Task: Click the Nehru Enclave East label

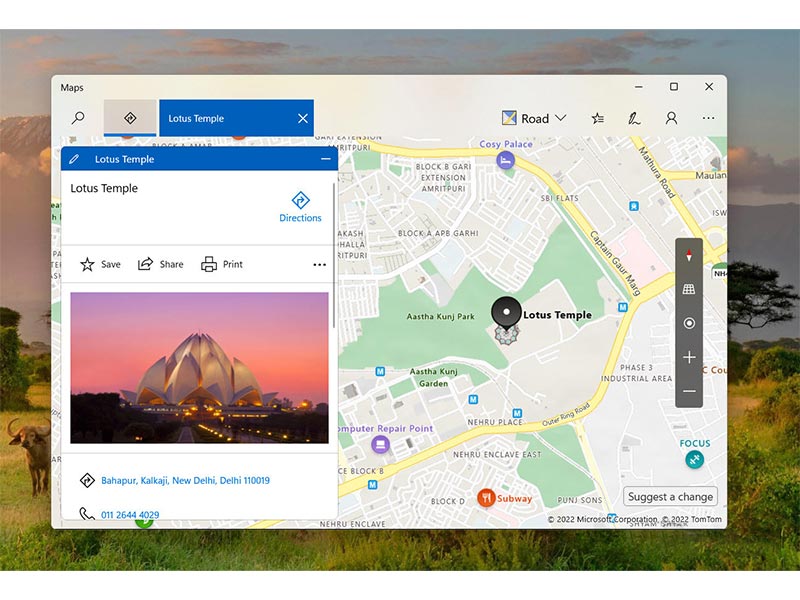Action: coord(497,455)
